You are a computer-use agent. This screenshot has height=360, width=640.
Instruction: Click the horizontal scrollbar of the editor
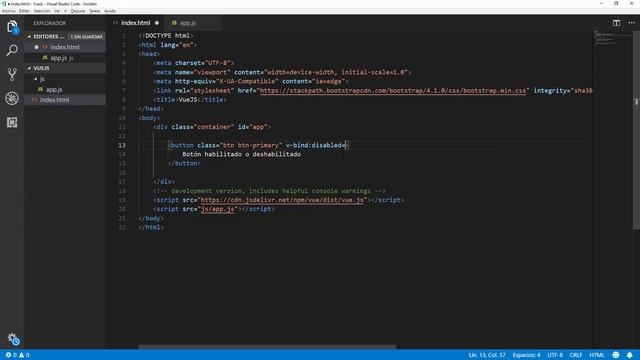click(267, 347)
